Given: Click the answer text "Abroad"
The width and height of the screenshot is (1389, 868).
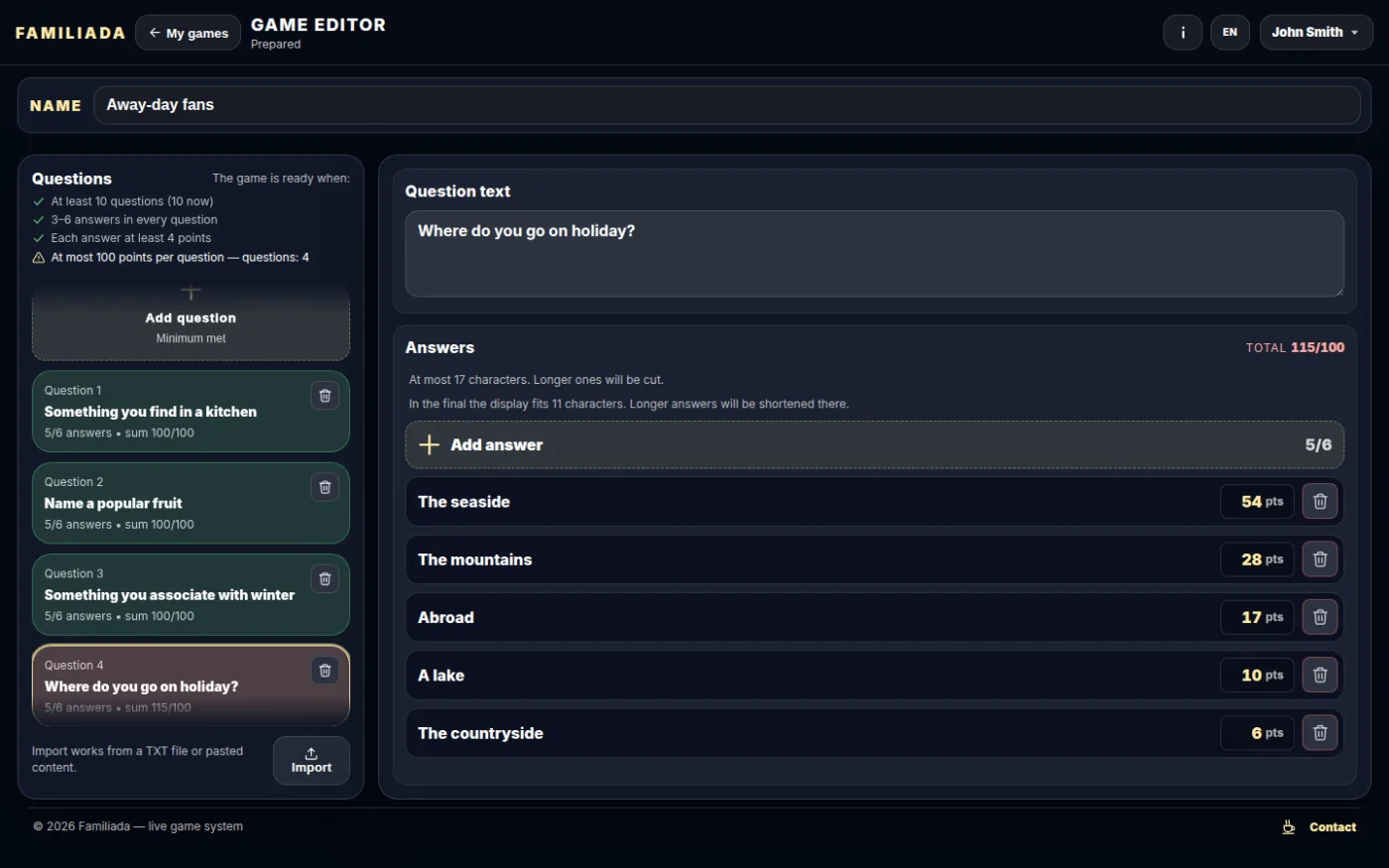Looking at the screenshot, I should click(x=445, y=617).
